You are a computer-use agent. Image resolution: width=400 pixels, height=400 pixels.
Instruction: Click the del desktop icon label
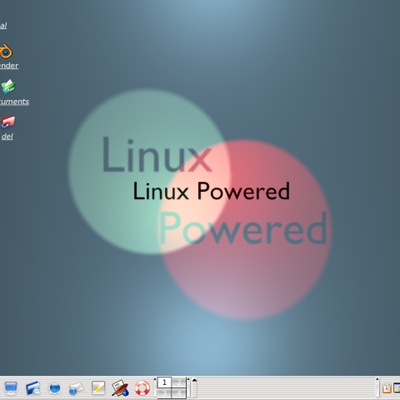point(7,136)
